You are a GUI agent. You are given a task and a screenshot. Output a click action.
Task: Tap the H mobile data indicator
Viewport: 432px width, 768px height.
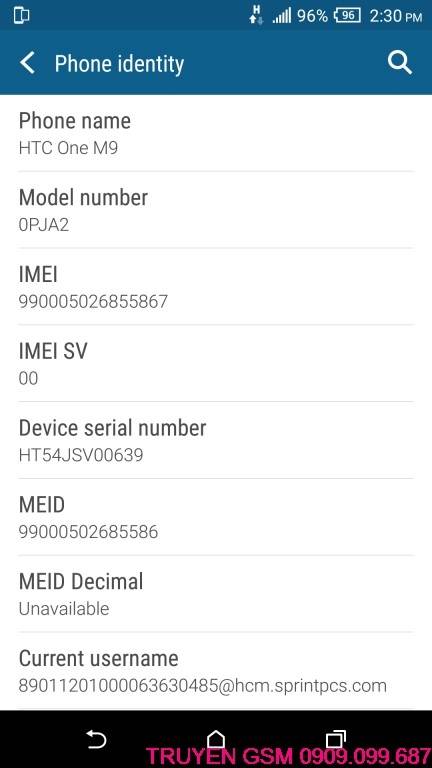[256, 15]
